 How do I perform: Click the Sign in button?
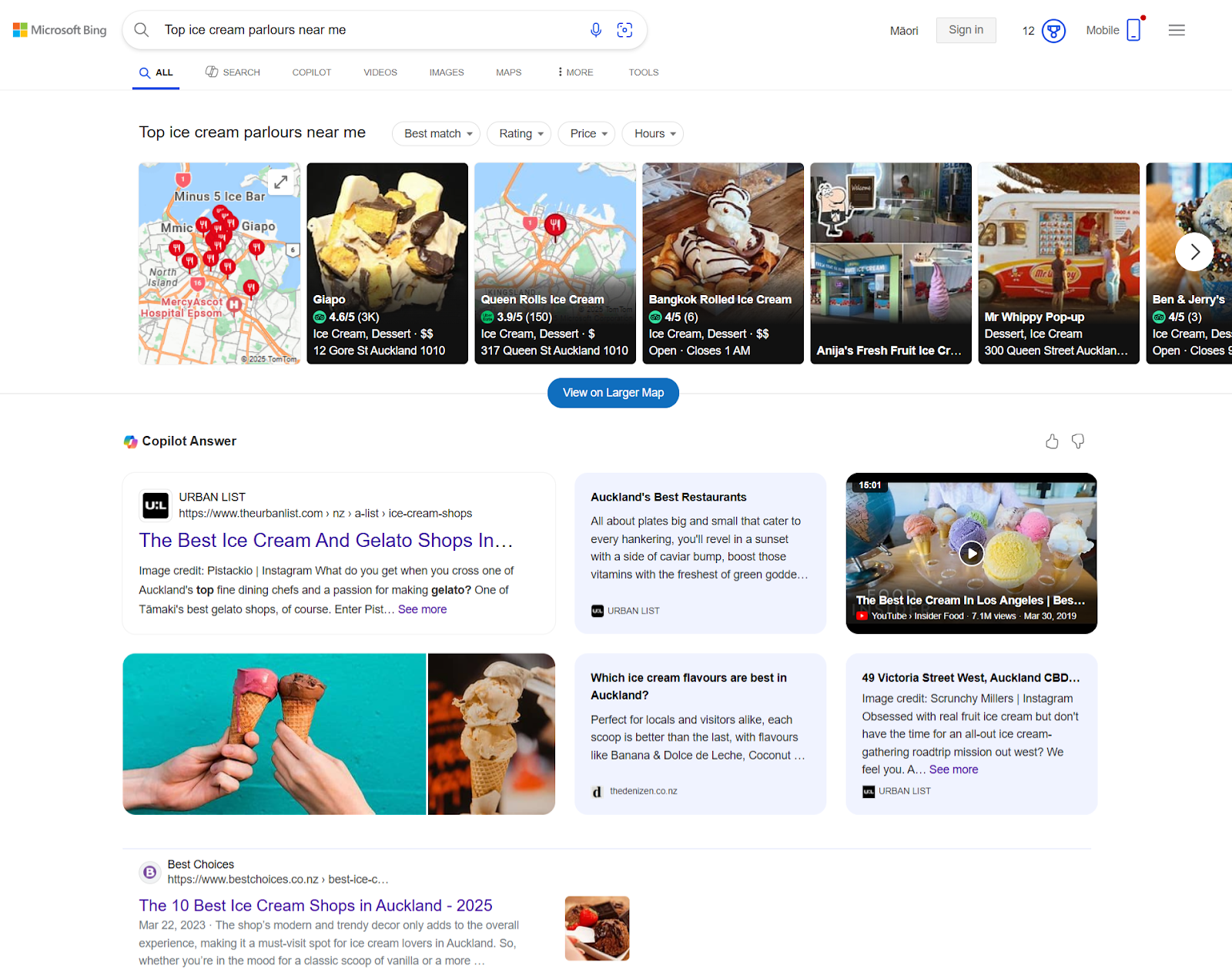tap(966, 30)
